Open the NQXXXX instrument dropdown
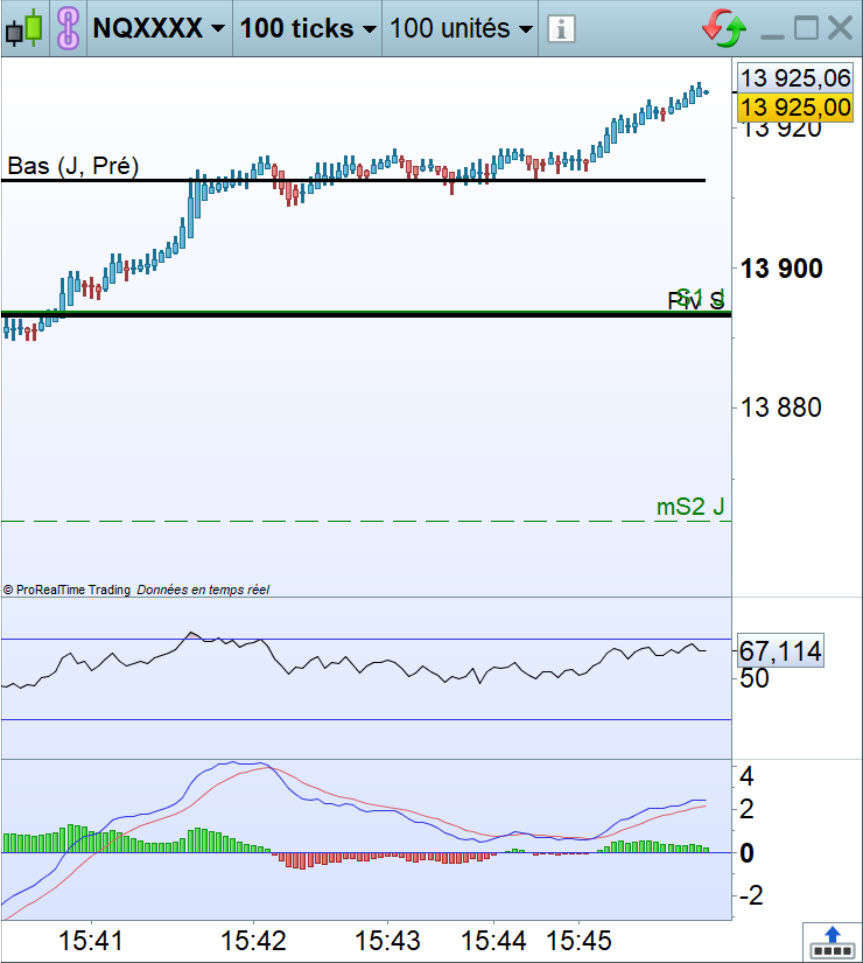 159,28
